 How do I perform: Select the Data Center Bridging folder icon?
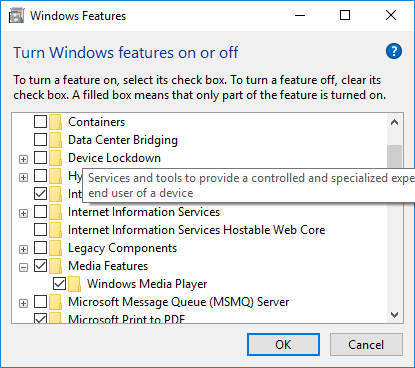[56, 140]
